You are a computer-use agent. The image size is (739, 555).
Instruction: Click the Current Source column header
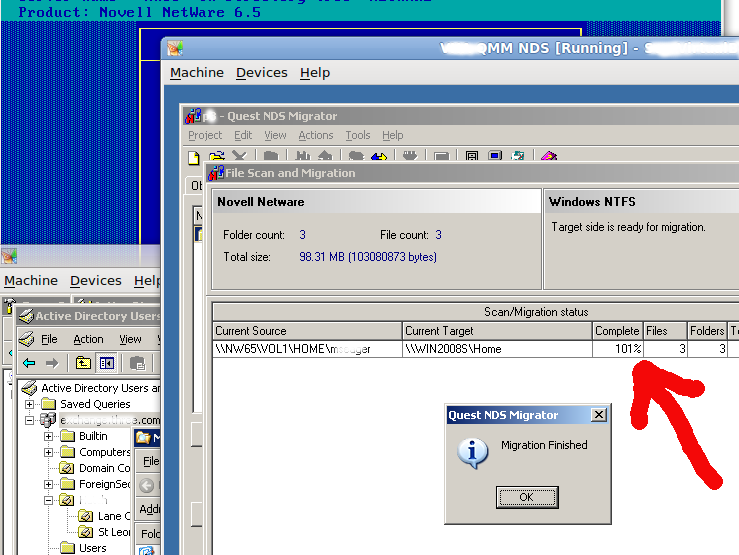[x=307, y=331]
